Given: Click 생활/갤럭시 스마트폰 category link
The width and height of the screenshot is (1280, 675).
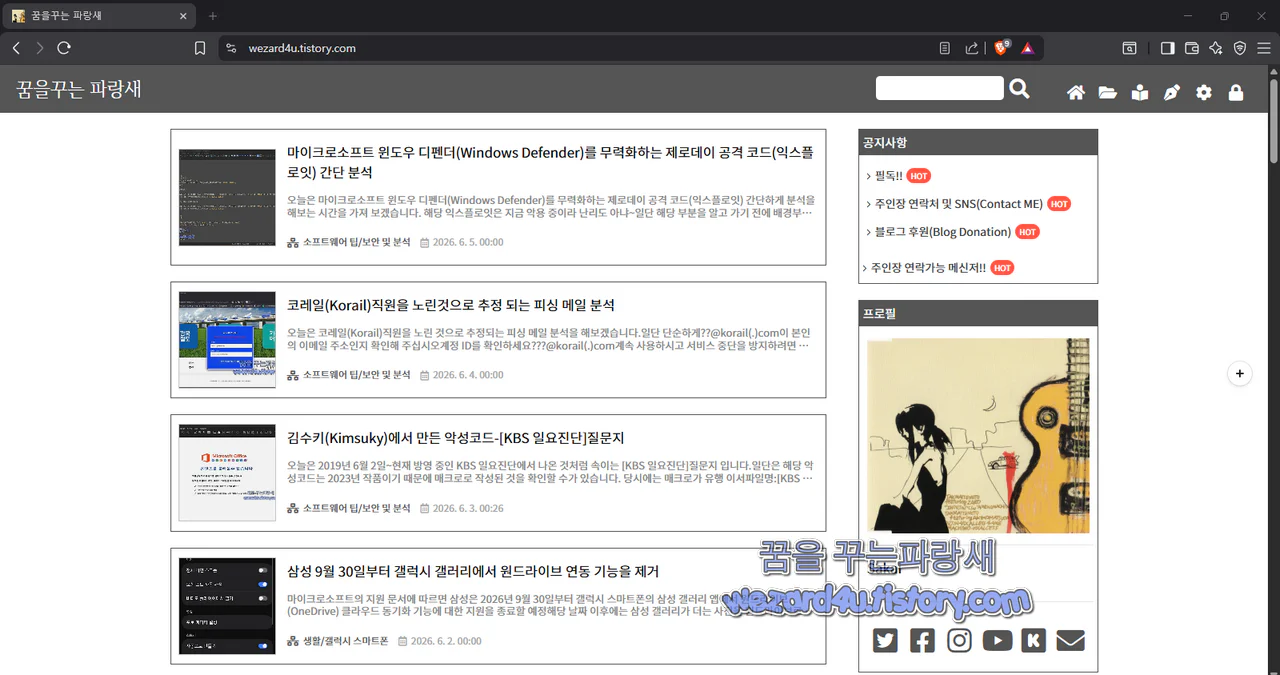Looking at the screenshot, I should (345, 641).
